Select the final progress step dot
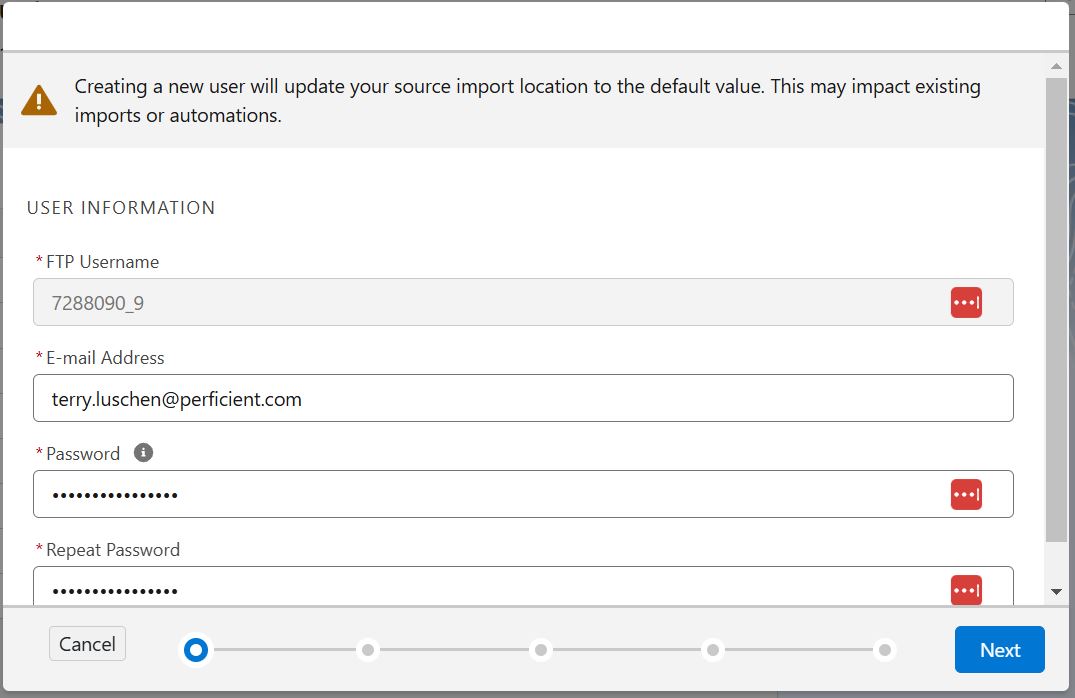This screenshot has height=698, width=1075. pyautogui.click(x=884, y=649)
